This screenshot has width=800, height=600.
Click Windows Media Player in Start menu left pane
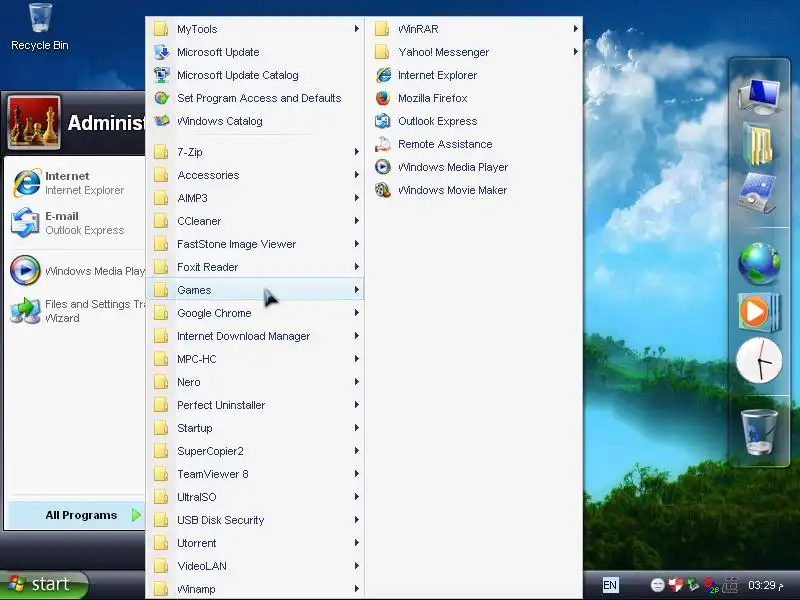pos(77,270)
